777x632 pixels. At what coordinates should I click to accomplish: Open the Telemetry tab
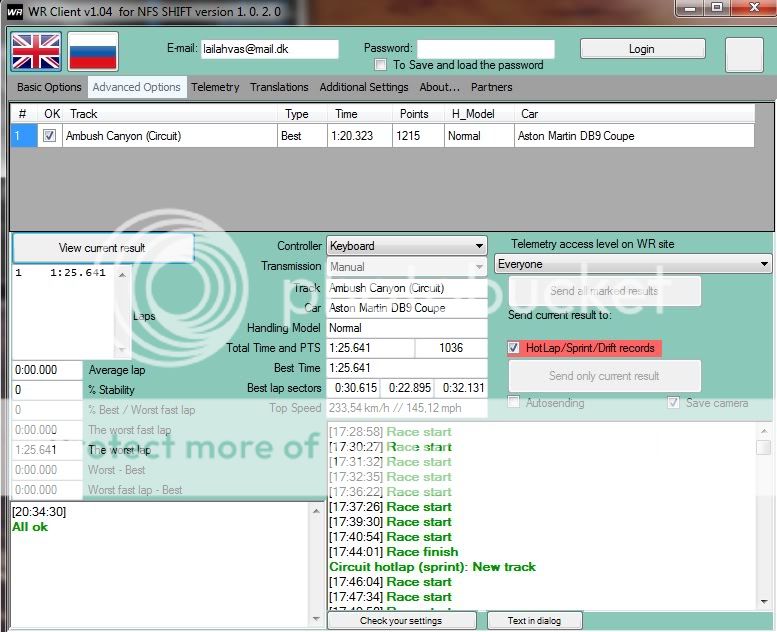click(215, 87)
